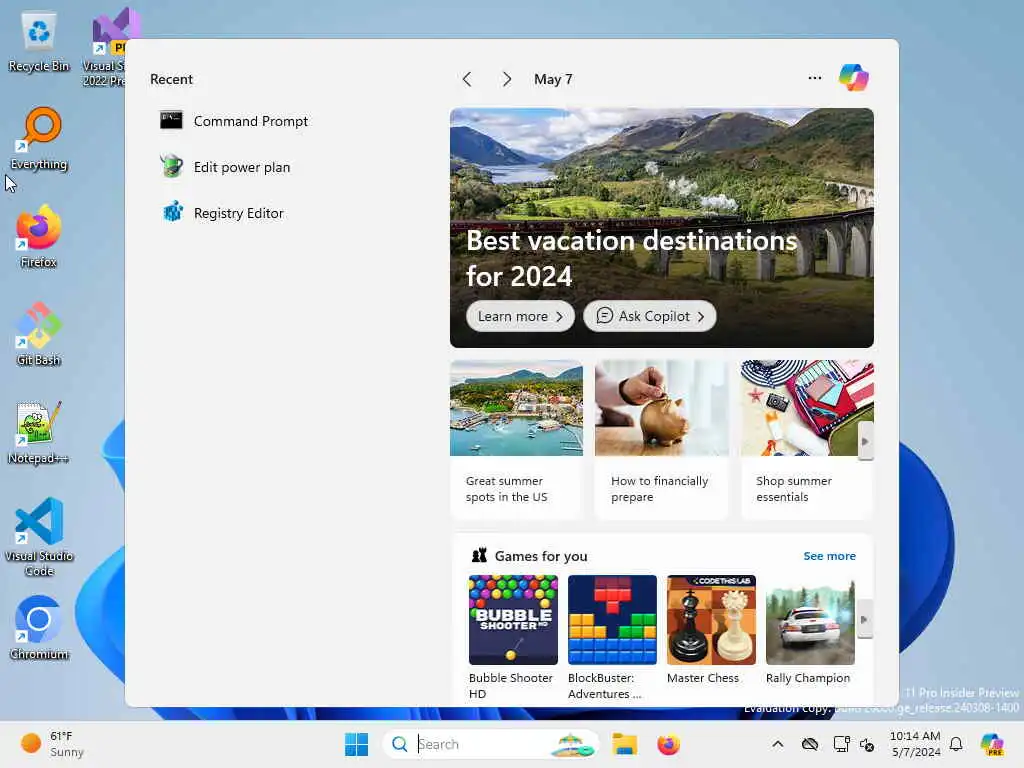Image resolution: width=1024 pixels, height=768 pixels.
Task: Show more games with the arrow
Action: coord(865,619)
